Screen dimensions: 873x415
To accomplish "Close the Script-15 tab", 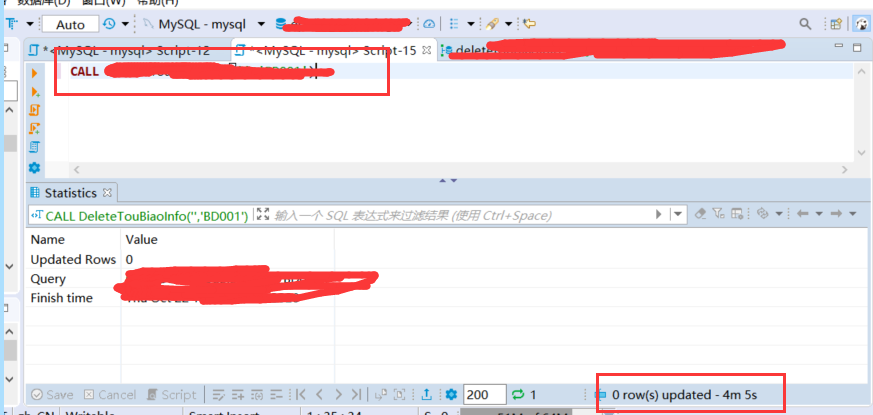I will 427,50.
